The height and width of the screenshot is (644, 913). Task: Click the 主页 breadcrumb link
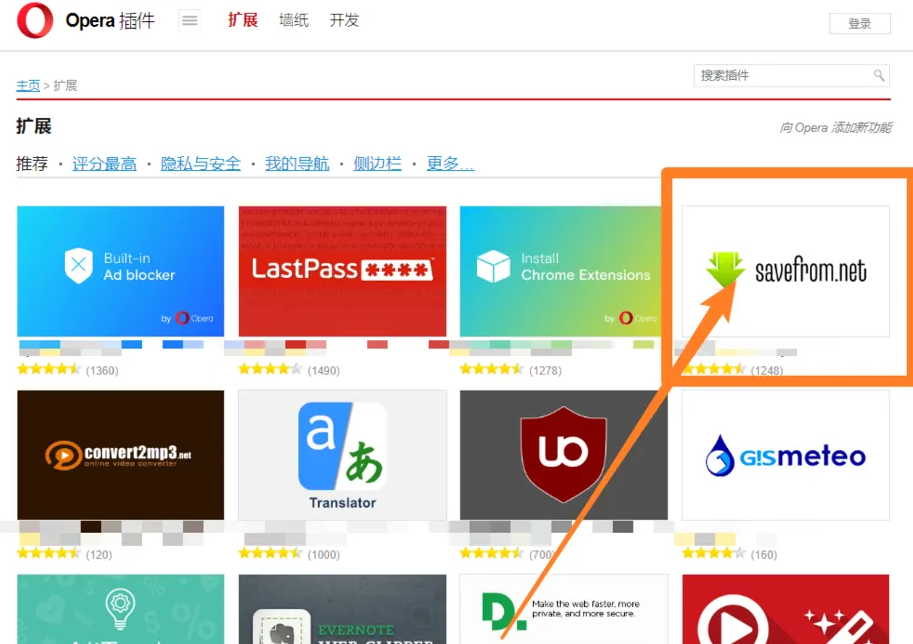(x=28, y=86)
